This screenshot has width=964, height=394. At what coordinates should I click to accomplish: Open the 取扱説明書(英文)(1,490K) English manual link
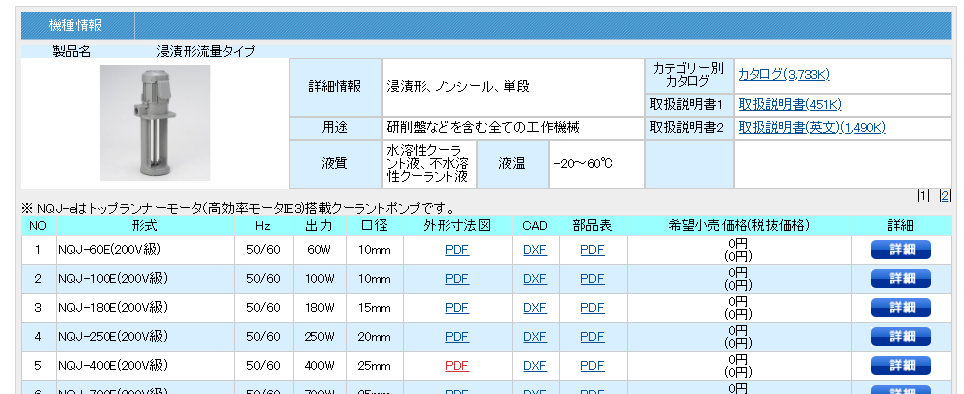[x=812, y=127]
